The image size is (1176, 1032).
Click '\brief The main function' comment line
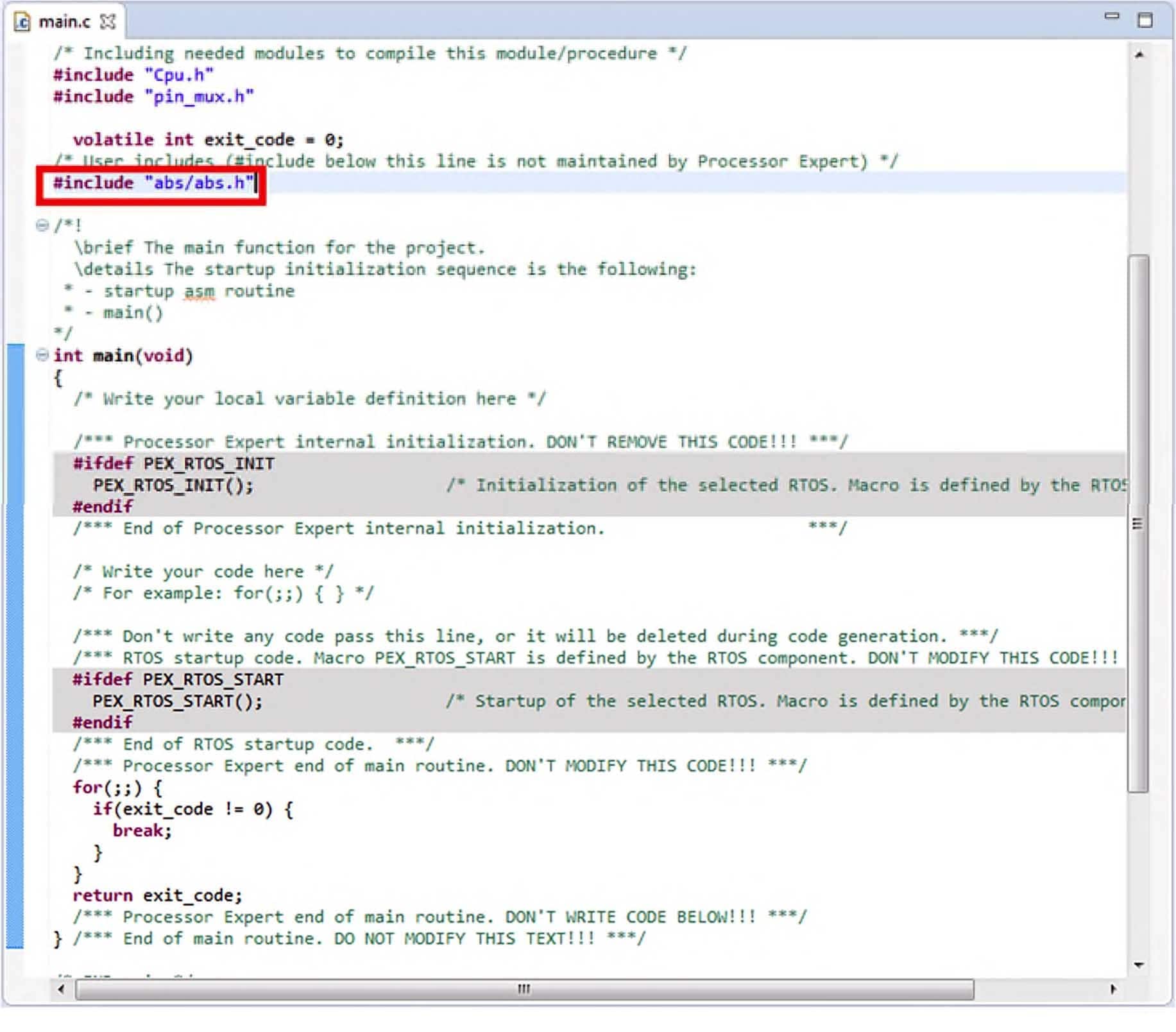[279, 248]
